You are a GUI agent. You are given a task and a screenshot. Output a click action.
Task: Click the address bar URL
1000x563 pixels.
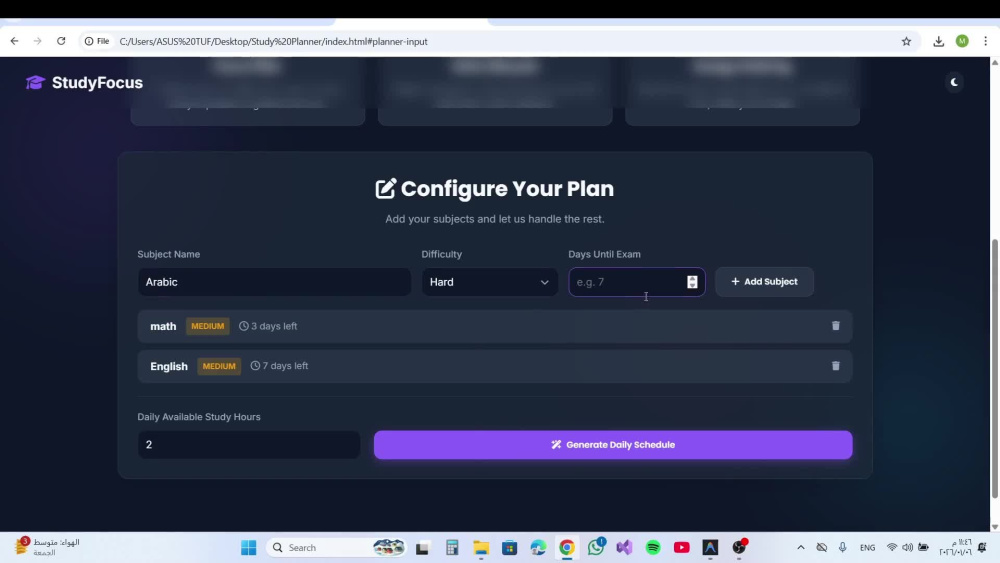(x=274, y=41)
